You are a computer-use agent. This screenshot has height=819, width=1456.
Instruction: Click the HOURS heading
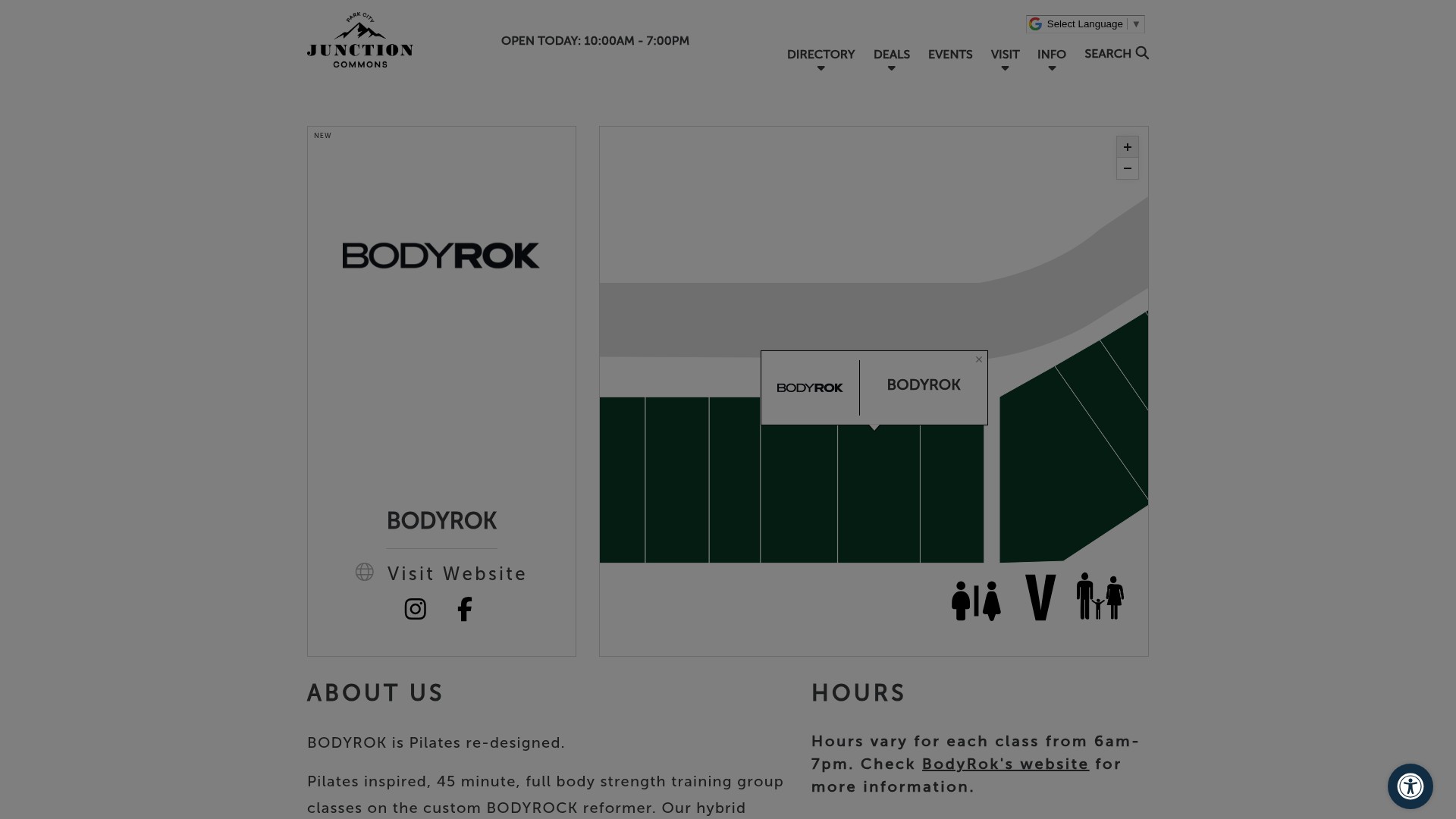coord(858,693)
